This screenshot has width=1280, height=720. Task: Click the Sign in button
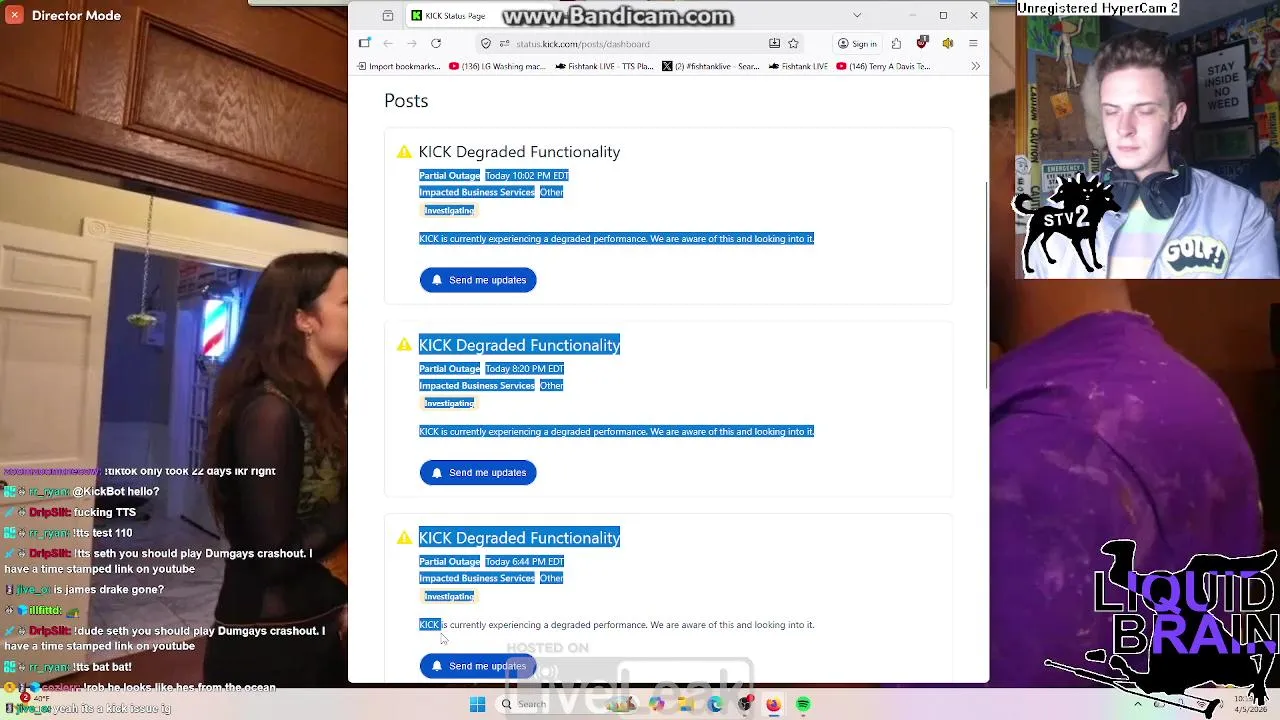858,43
